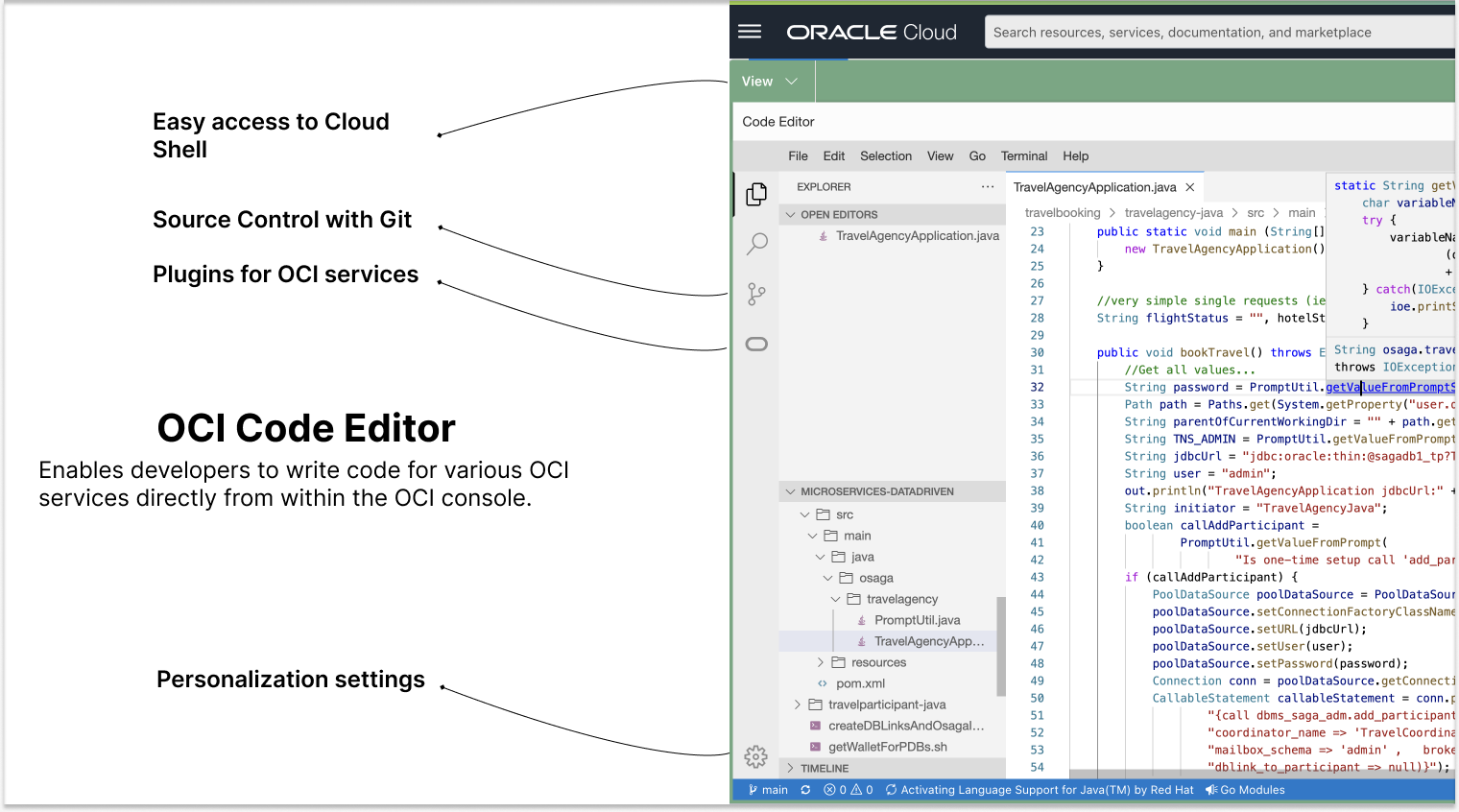Open the OCI hamburger navigation menu
The height and width of the screenshot is (812, 1459).
(749, 31)
